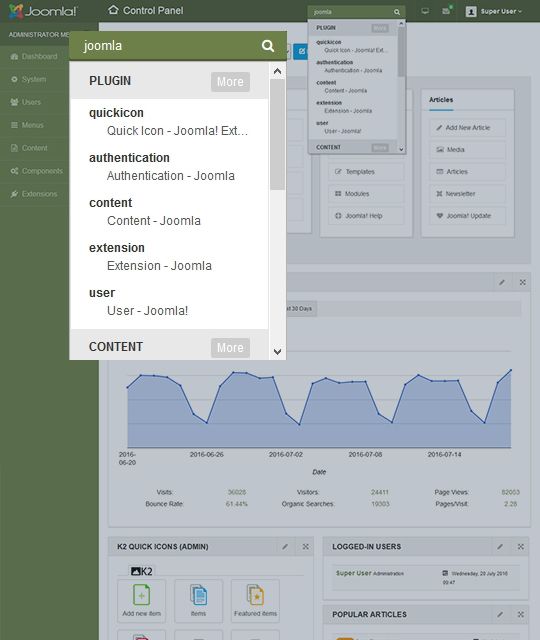This screenshot has height=640, width=540.
Task: Open the Users sidebar menu
Action: 26,102
